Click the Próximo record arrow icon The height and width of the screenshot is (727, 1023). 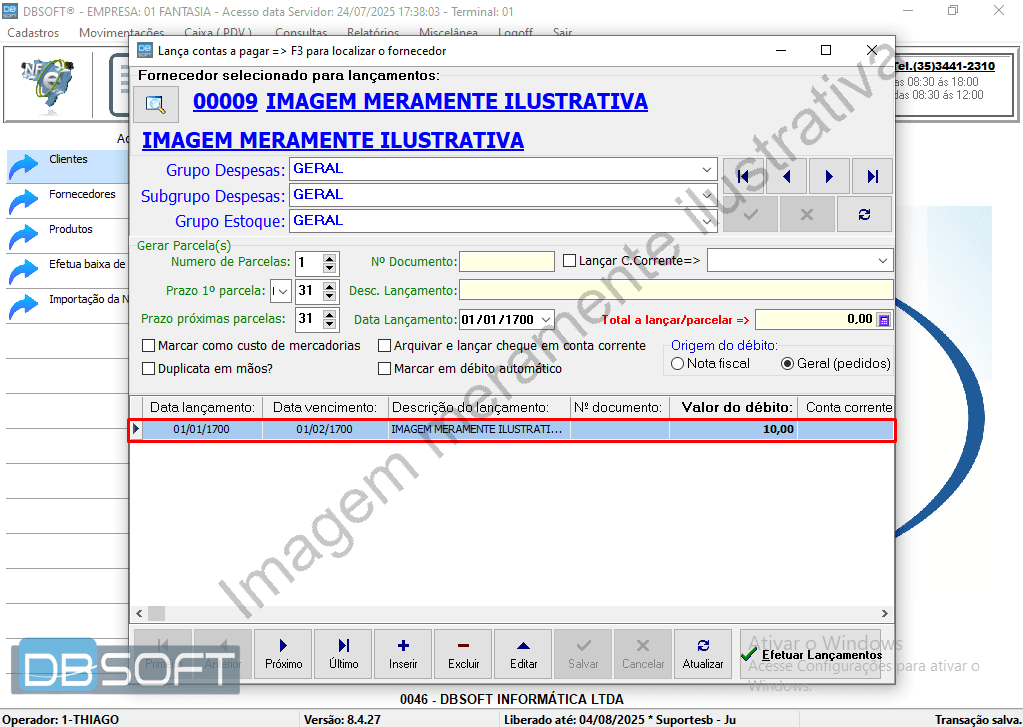282,653
